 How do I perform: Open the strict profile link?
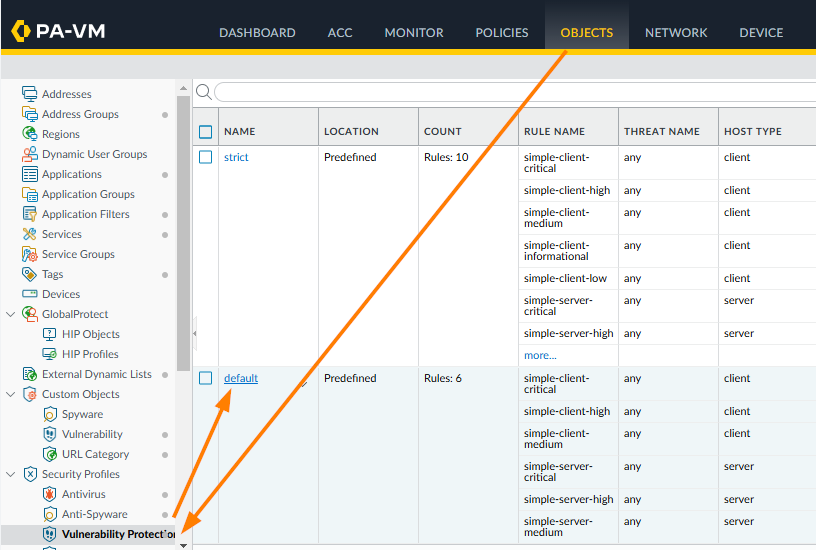[236, 157]
